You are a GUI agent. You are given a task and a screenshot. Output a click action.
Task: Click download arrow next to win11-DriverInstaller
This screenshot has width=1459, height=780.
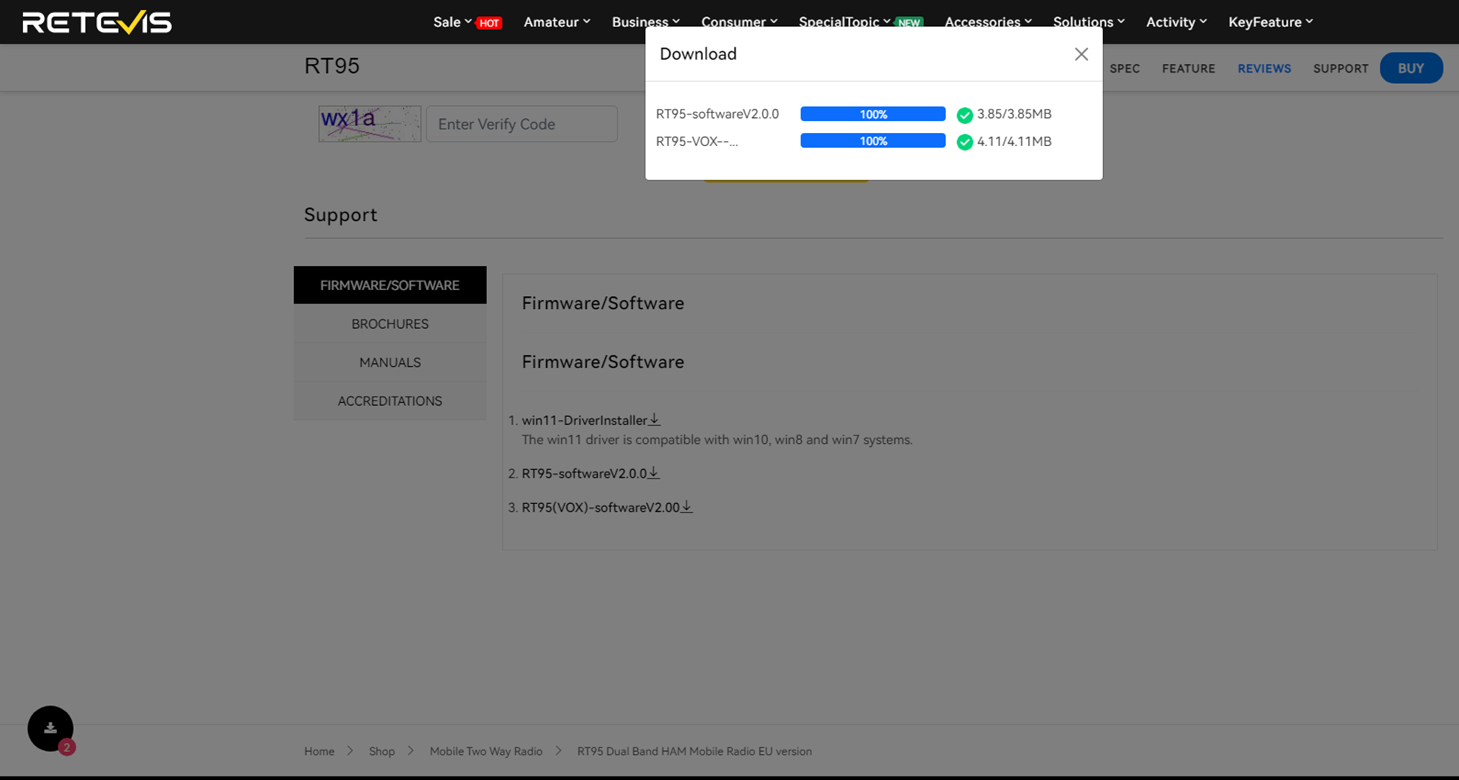pyautogui.click(x=655, y=420)
